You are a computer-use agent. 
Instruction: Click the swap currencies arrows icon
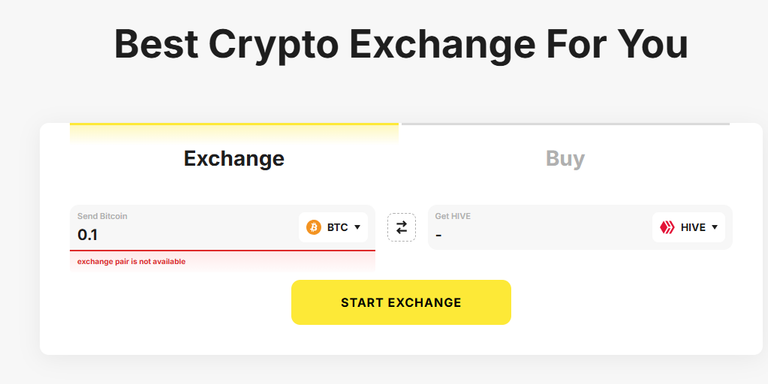401,227
